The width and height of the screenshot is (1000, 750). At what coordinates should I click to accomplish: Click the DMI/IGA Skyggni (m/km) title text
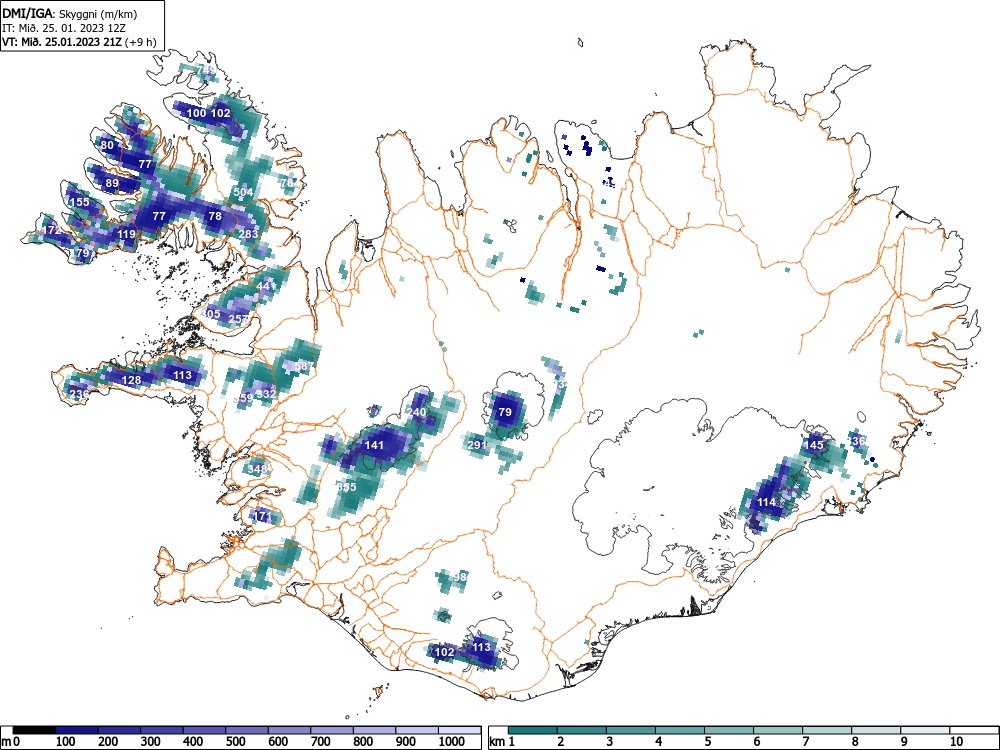[x=70, y=13]
